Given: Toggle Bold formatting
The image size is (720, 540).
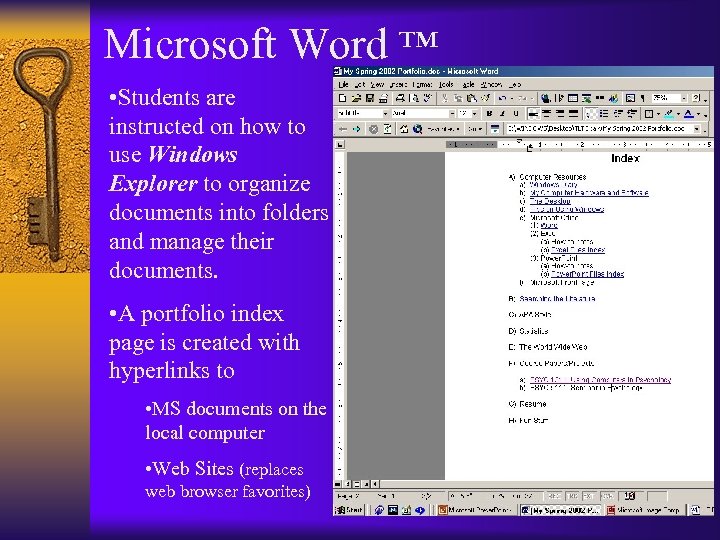Looking at the screenshot, I should [489, 113].
